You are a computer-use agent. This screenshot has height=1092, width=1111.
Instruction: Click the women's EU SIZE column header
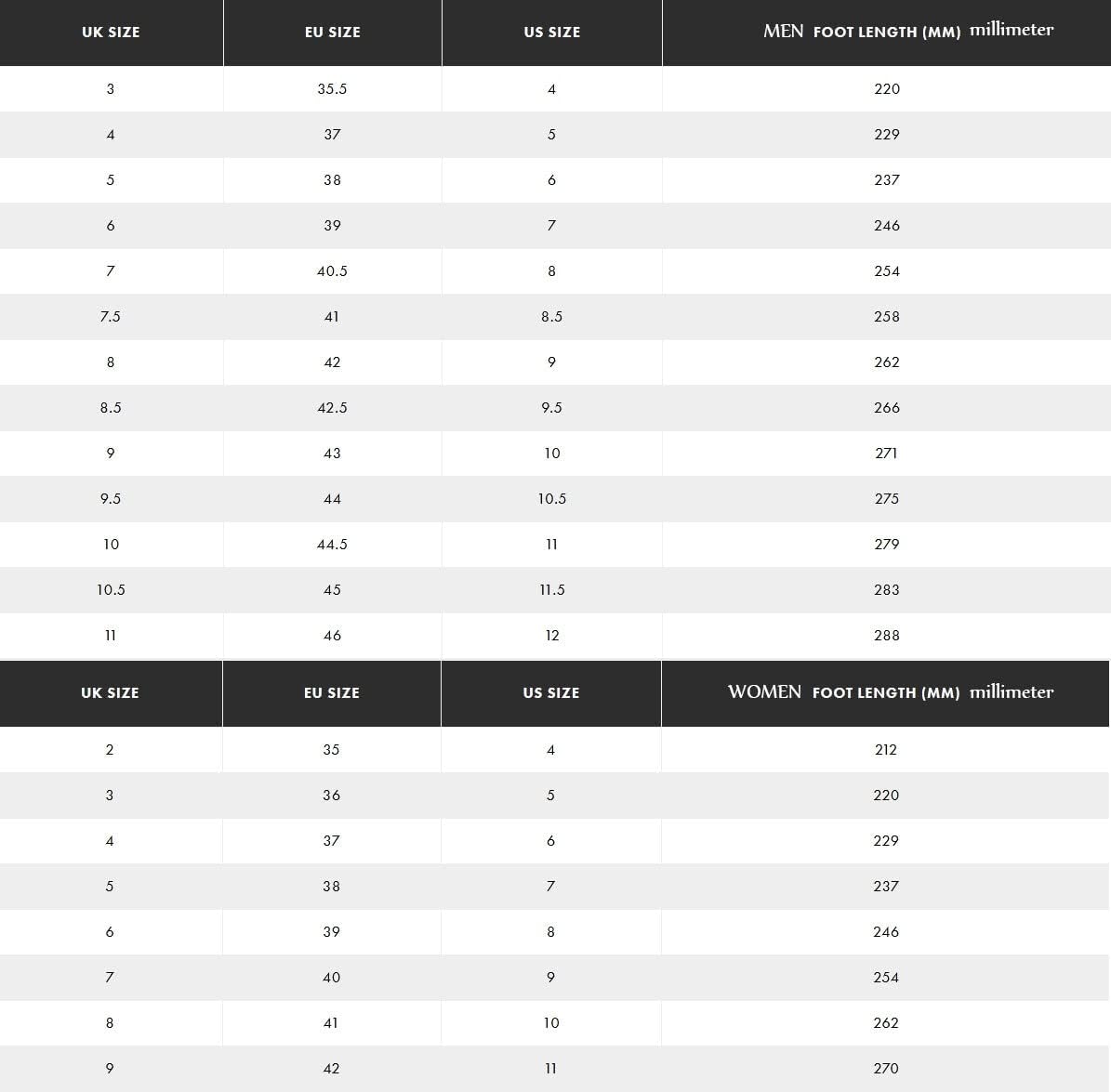tap(331, 693)
